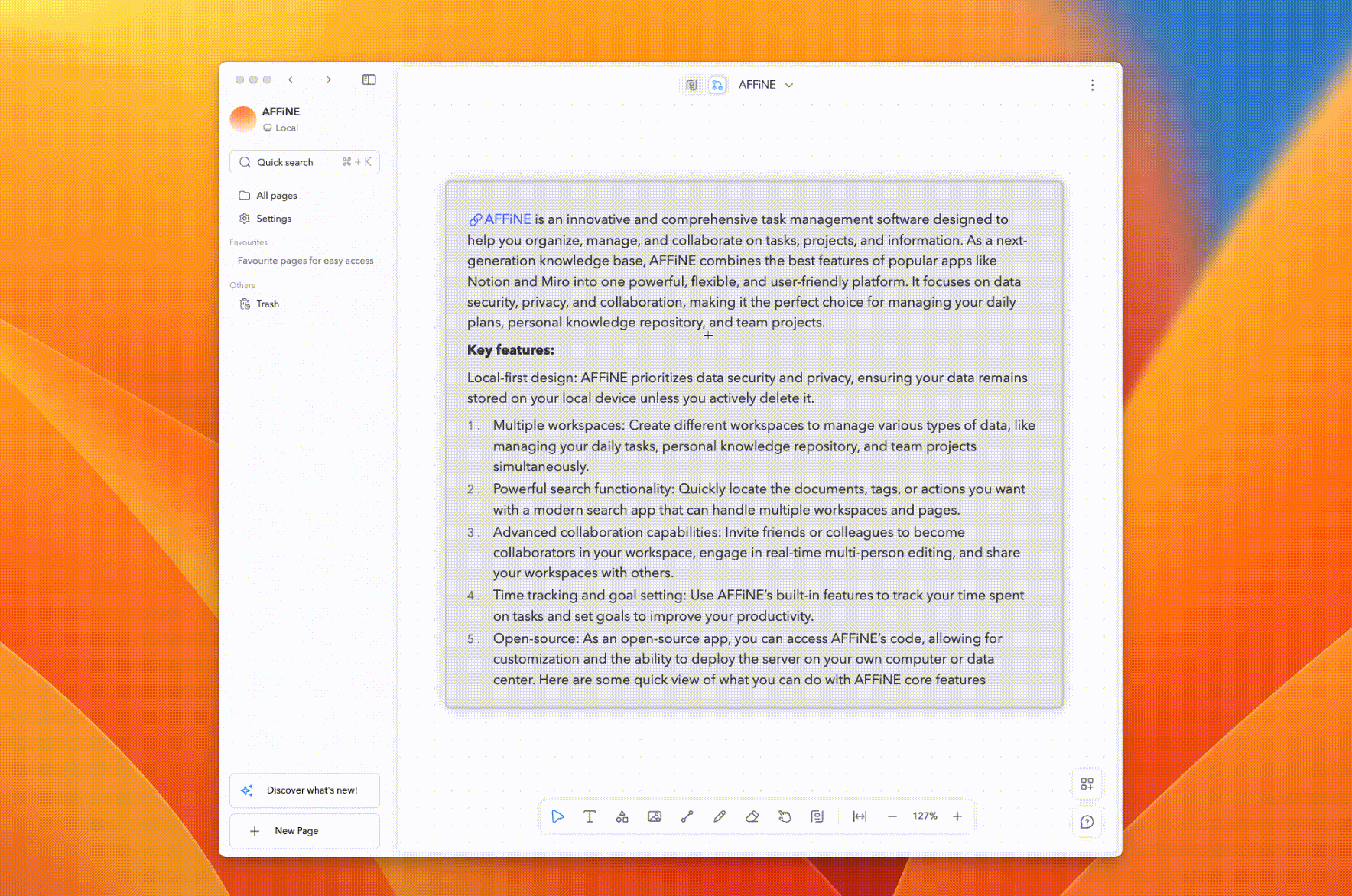Click the AFFiNE hyperlink in document
This screenshot has width=1352, height=896.
(x=501, y=219)
